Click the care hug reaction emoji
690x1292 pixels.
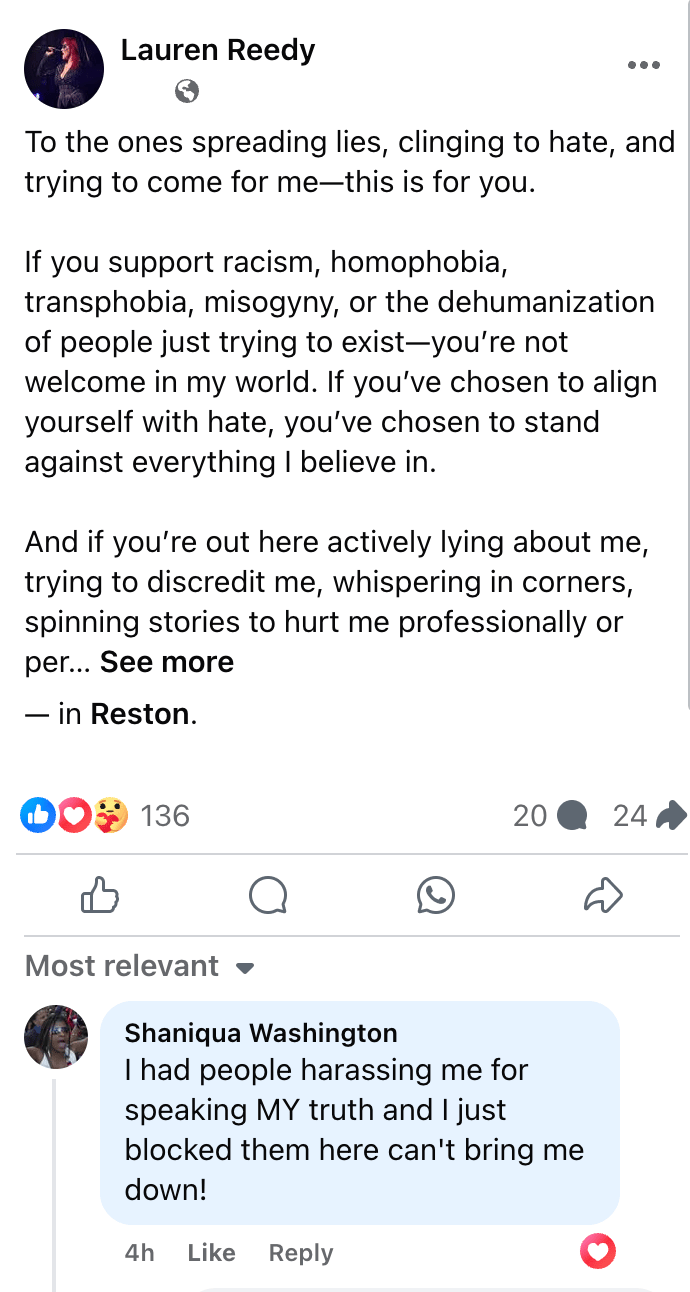point(111,816)
